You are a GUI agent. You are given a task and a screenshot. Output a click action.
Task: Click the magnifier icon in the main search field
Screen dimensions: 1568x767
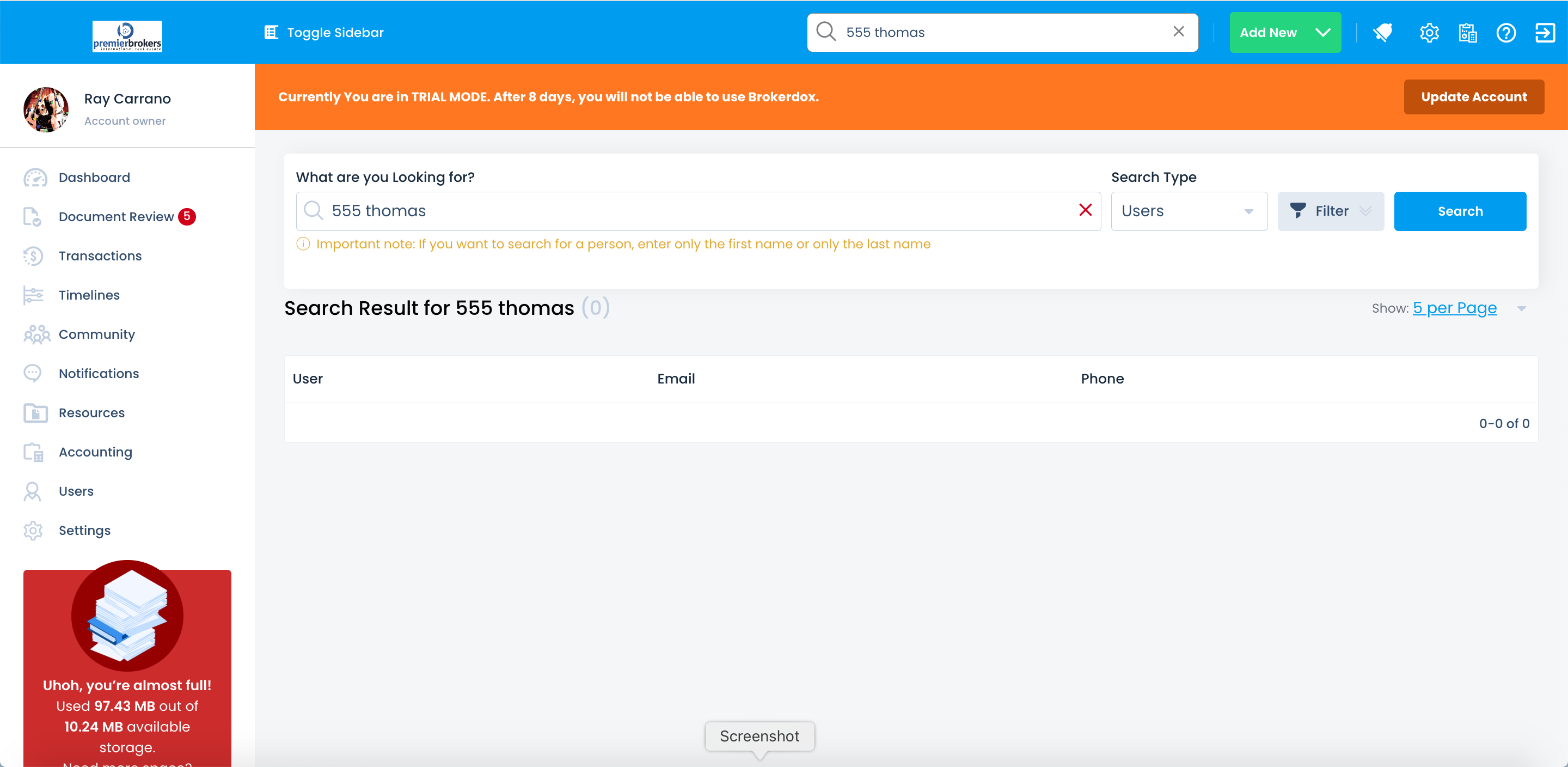pos(314,210)
